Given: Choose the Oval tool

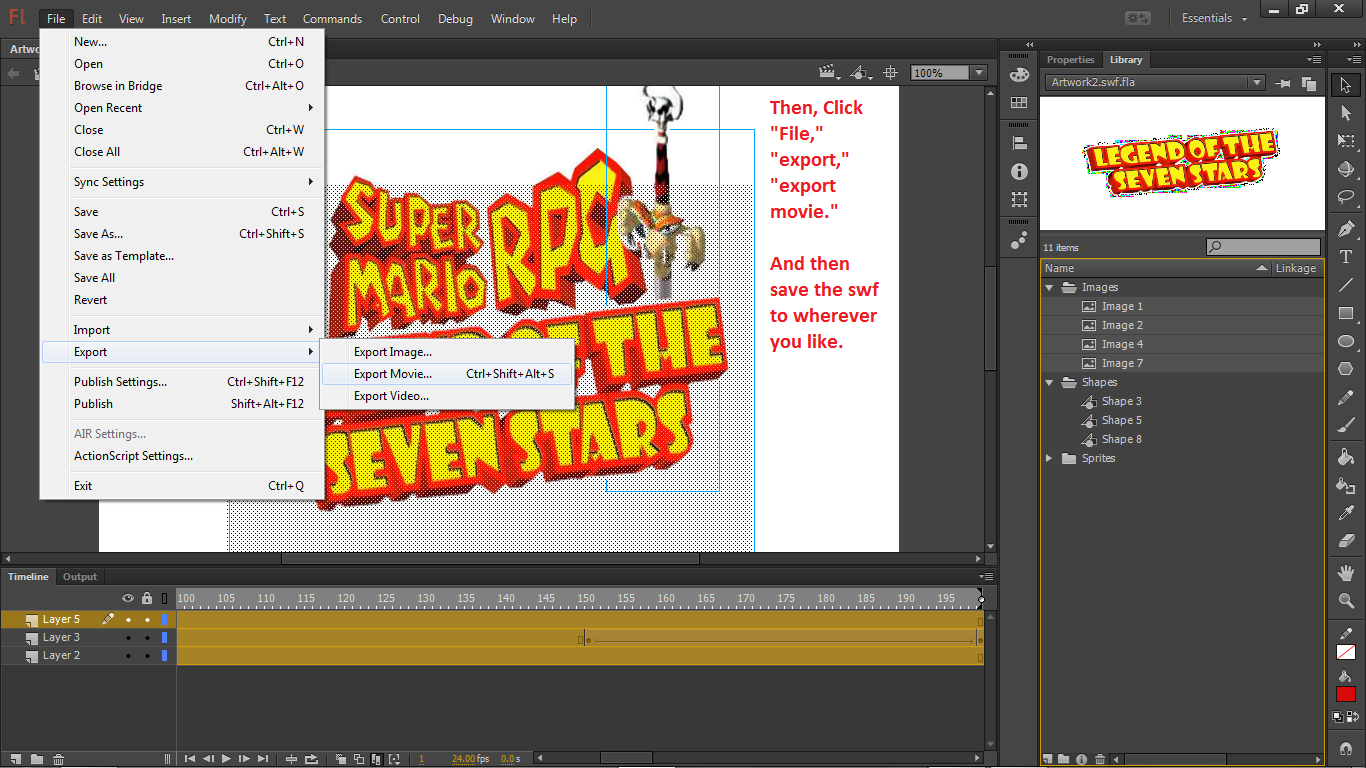Looking at the screenshot, I should point(1346,341).
